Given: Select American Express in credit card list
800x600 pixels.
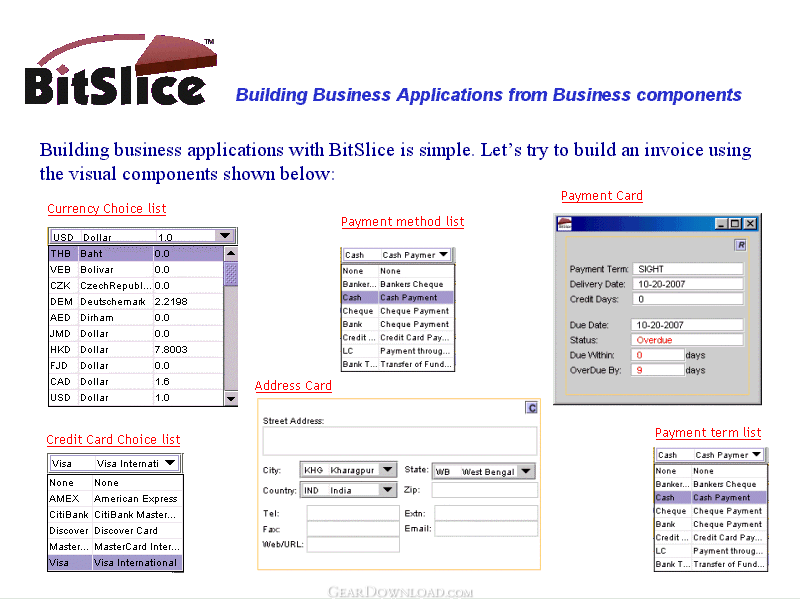Looking at the screenshot, I should [135, 498].
